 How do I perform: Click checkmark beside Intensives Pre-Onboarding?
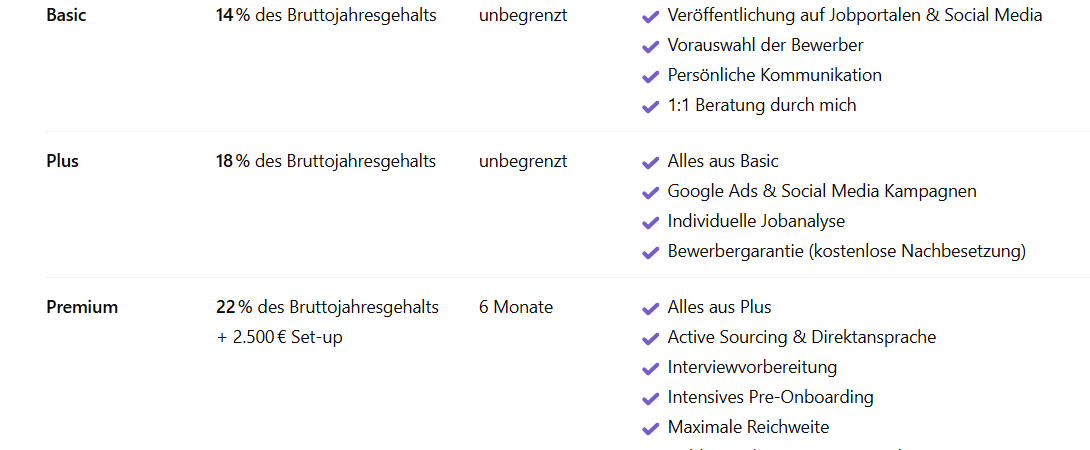tap(650, 399)
